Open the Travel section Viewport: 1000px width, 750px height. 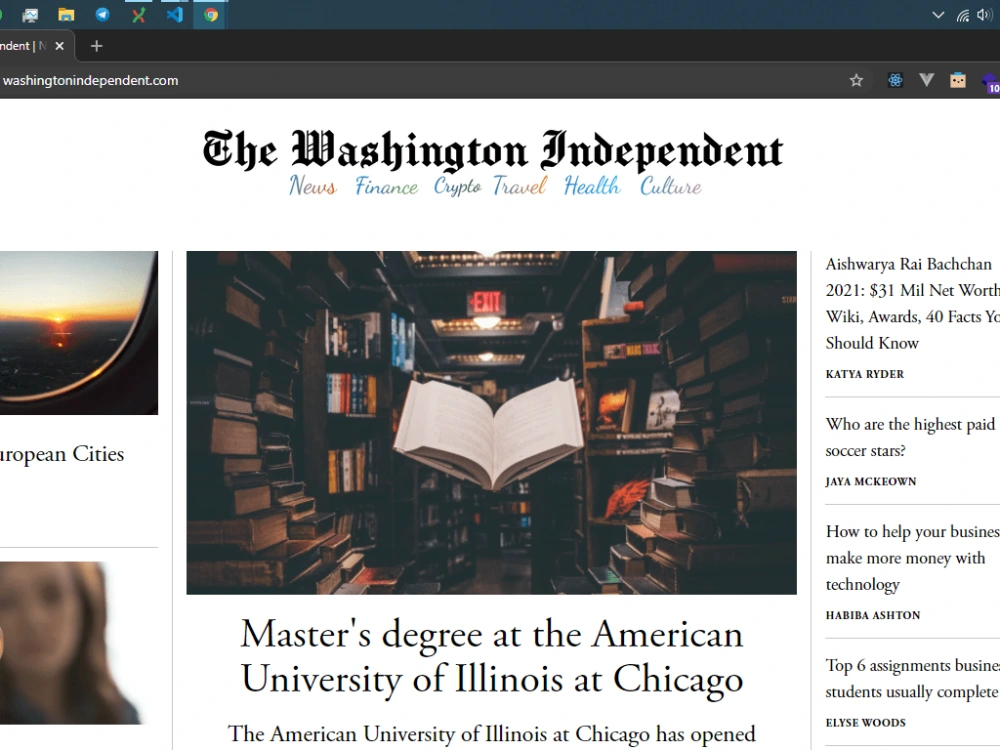(x=520, y=186)
